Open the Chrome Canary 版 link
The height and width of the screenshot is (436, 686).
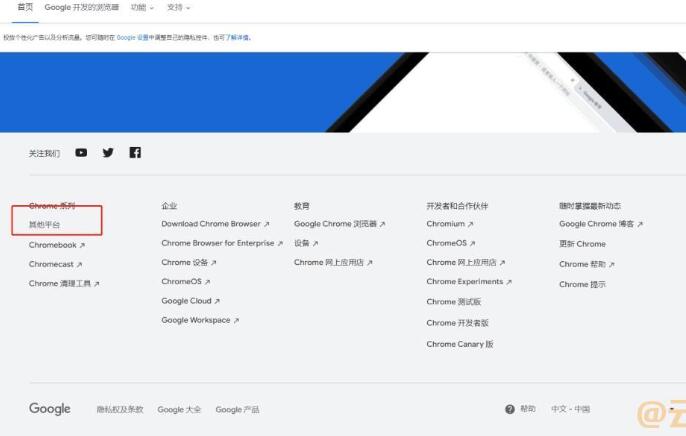pyautogui.click(x=460, y=344)
